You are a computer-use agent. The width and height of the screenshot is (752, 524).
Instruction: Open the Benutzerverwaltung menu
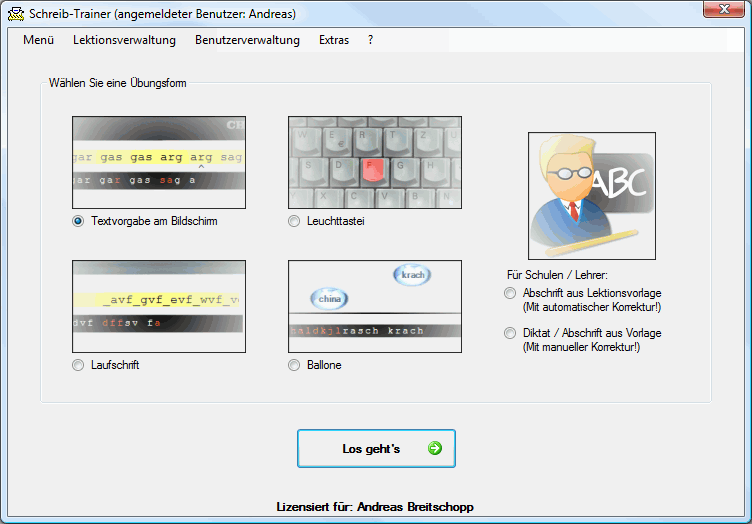[247, 40]
